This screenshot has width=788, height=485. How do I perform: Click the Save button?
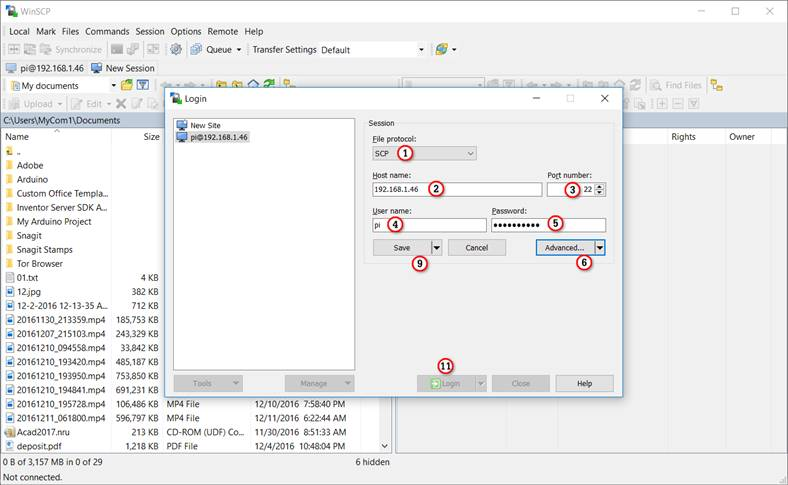pyautogui.click(x=402, y=248)
